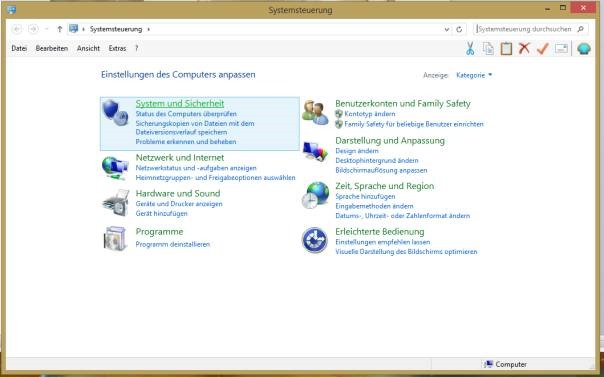Expand chevron after Systemsteuerung in breadcrumb

pos(149,29)
